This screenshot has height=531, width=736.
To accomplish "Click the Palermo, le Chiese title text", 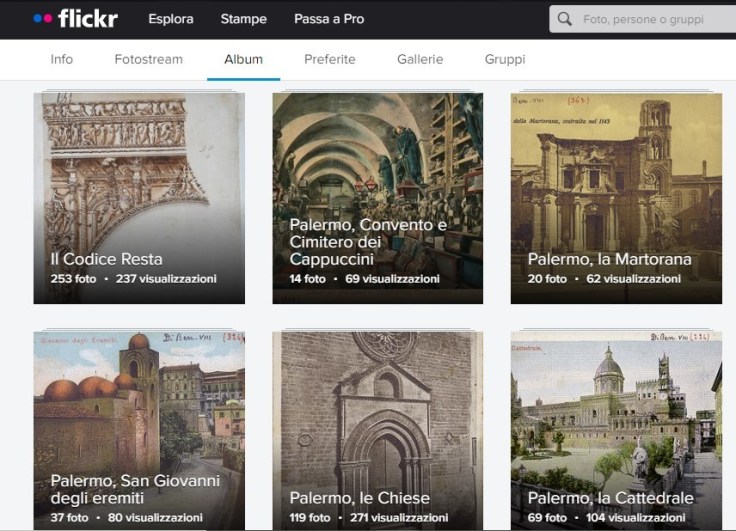I will click(360, 498).
